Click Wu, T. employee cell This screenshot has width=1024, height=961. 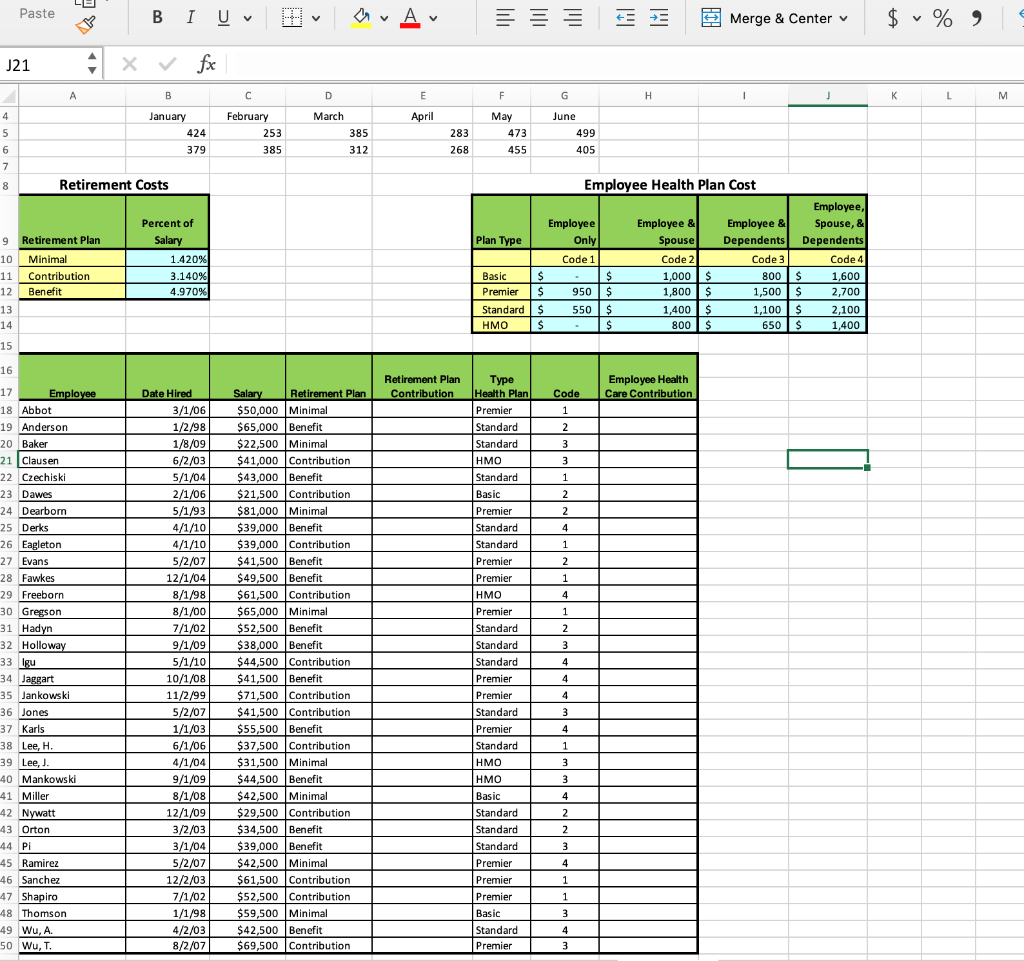pyautogui.click(x=72, y=945)
